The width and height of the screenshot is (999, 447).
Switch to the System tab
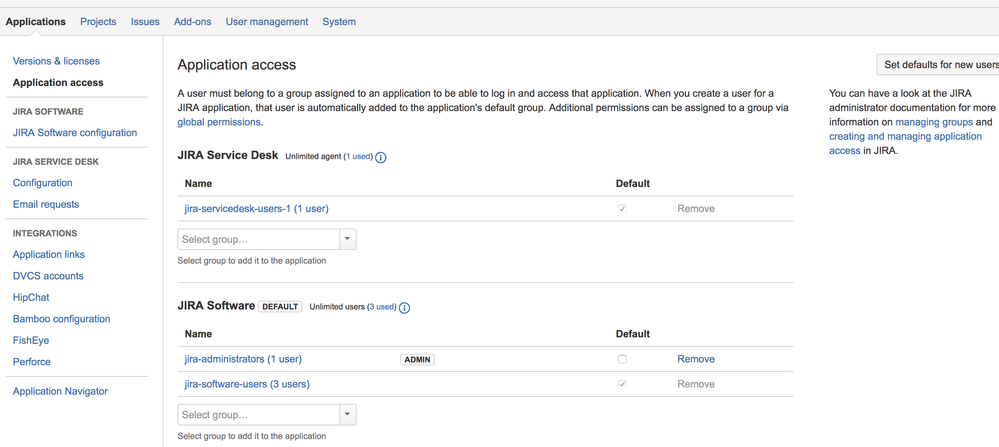[339, 22]
